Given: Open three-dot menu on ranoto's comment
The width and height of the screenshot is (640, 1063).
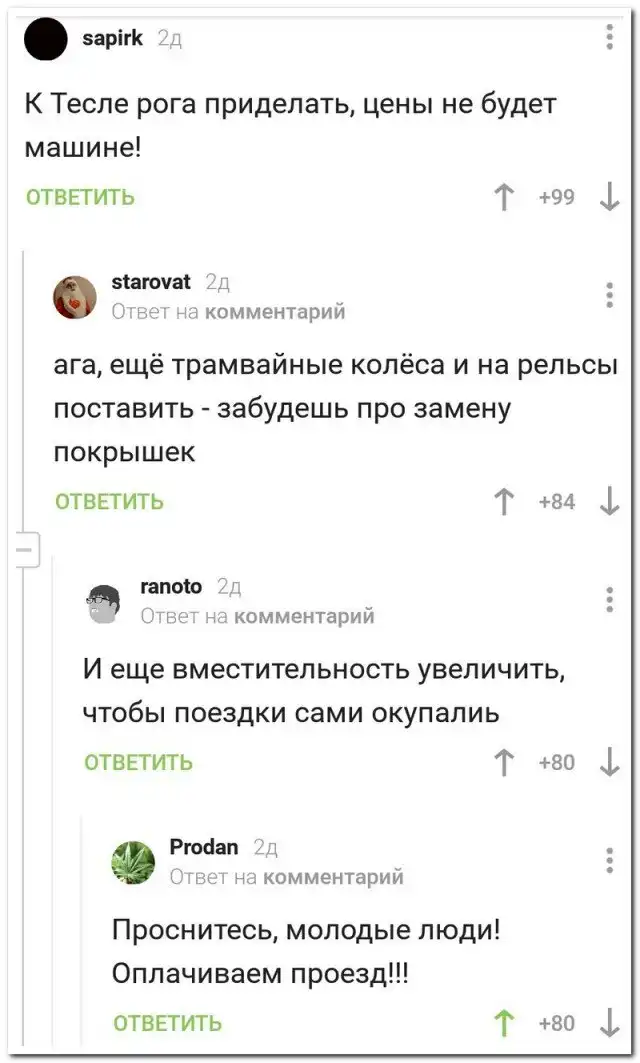Looking at the screenshot, I should click(610, 599).
